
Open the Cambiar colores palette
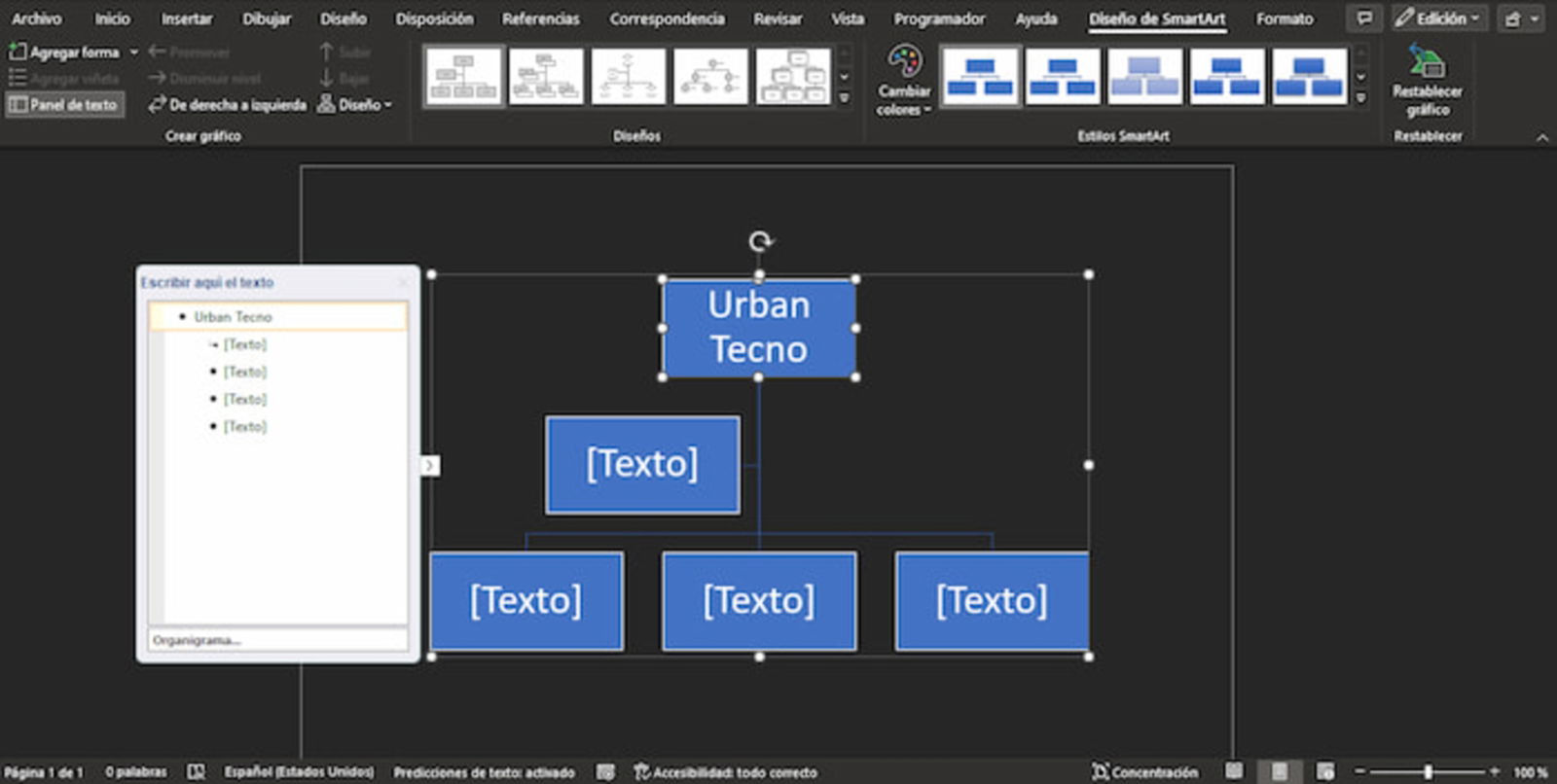tap(904, 82)
